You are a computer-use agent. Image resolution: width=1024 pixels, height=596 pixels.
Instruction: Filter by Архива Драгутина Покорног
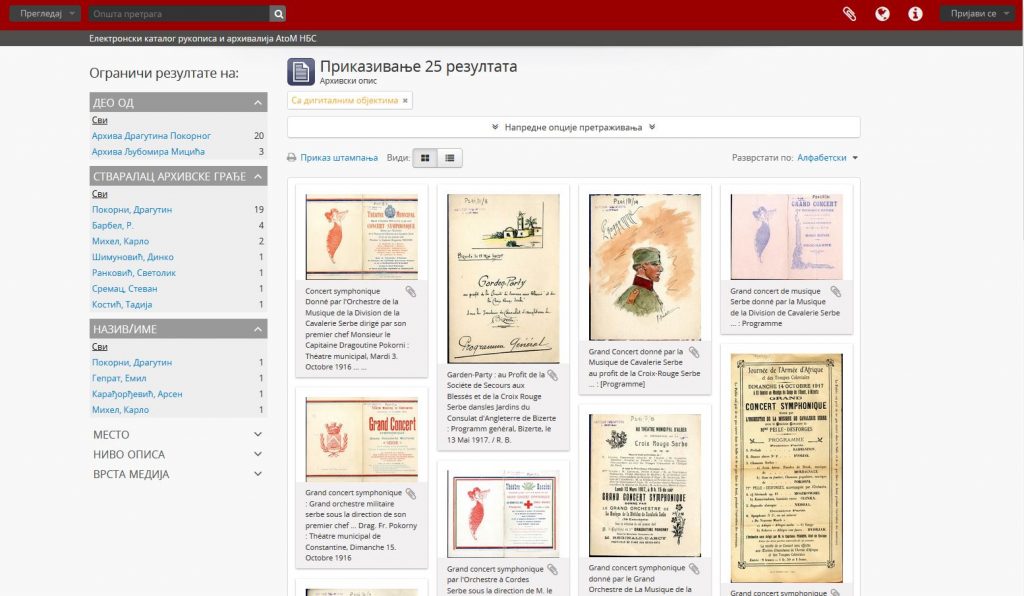(151, 136)
